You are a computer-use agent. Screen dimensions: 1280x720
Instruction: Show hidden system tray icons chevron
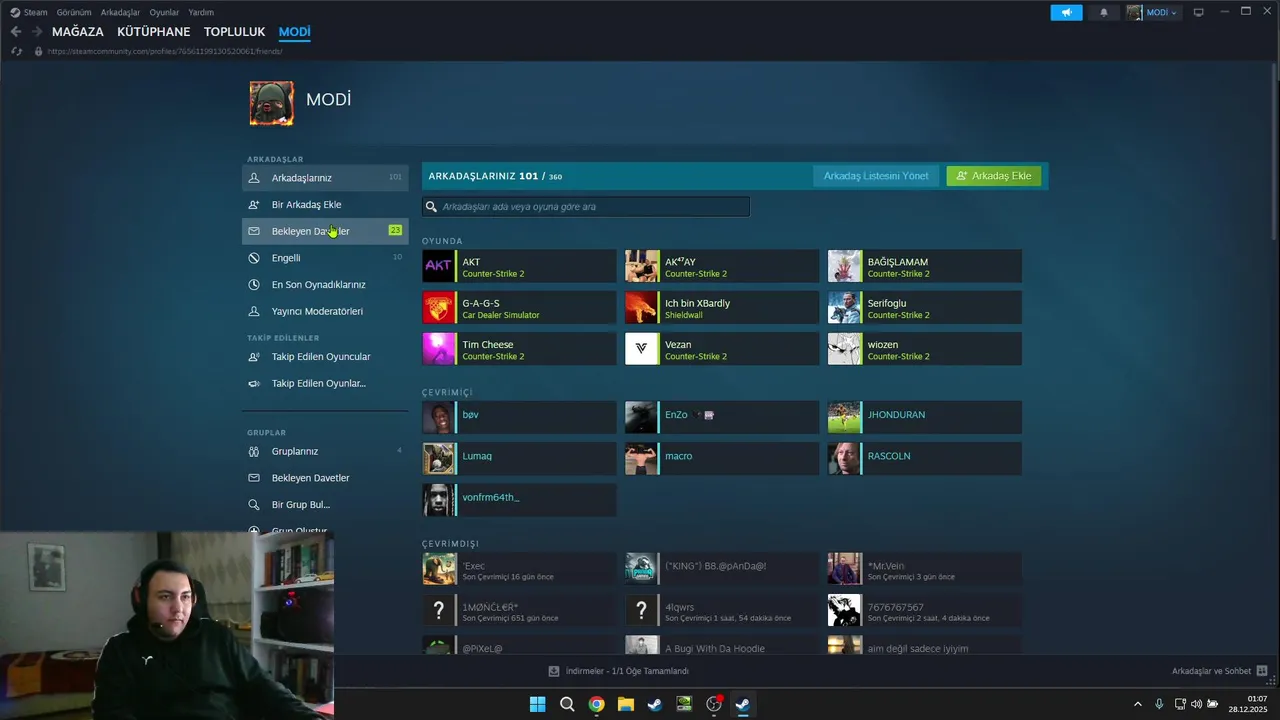click(1137, 704)
